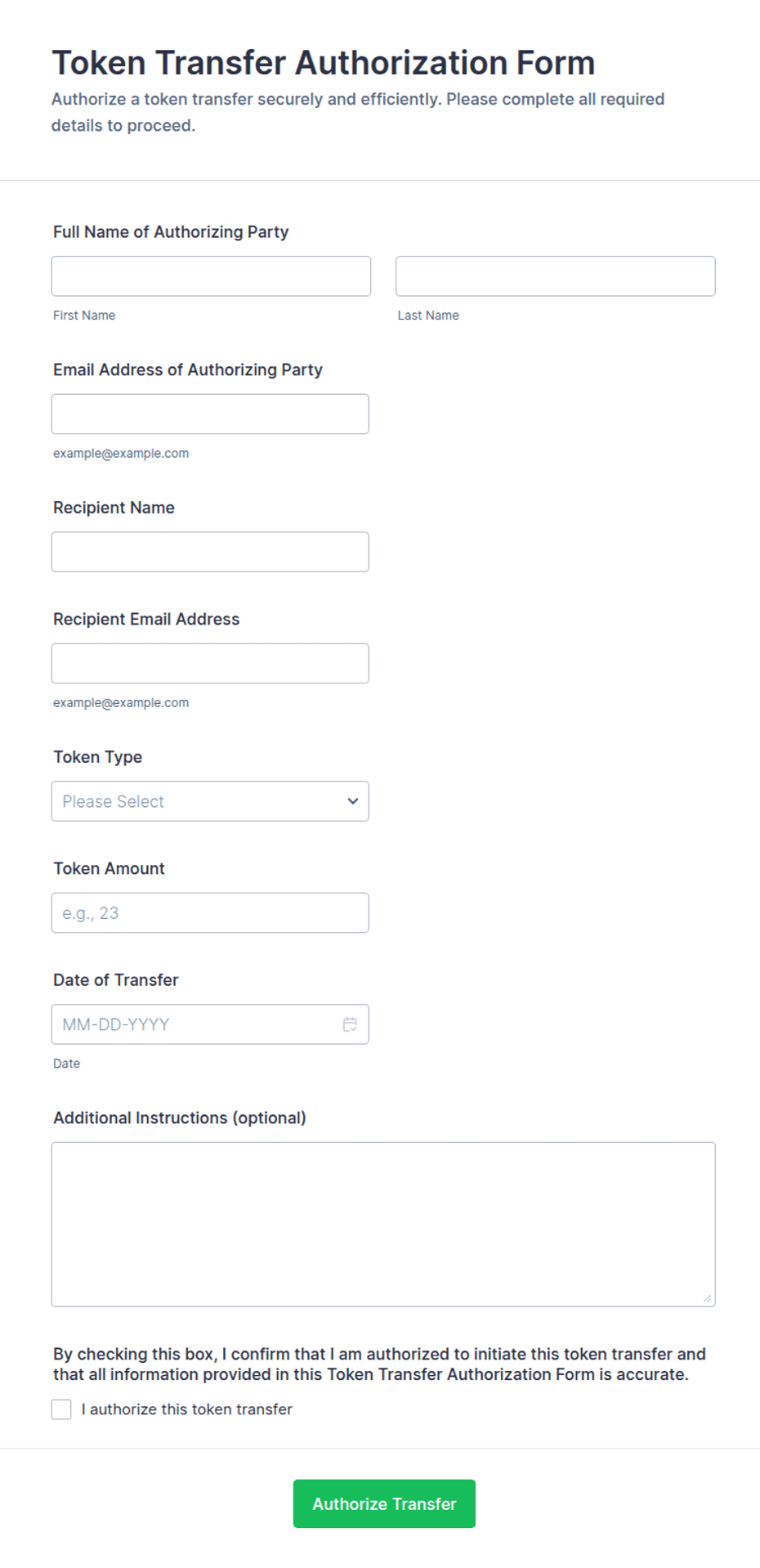Open the calendar picker icon in date field
This screenshot has height=1568, width=760.
point(350,1024)
